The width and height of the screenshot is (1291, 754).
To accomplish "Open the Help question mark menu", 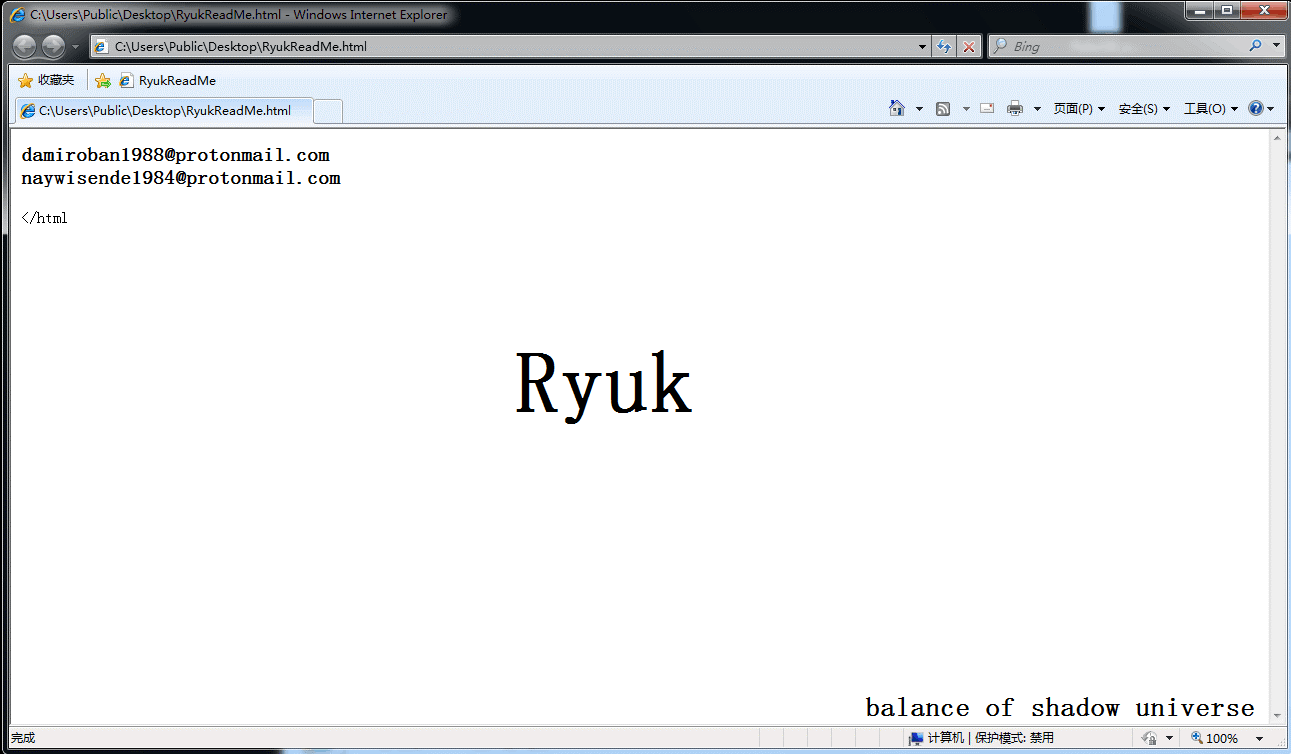I will (x=1261, y=108).
